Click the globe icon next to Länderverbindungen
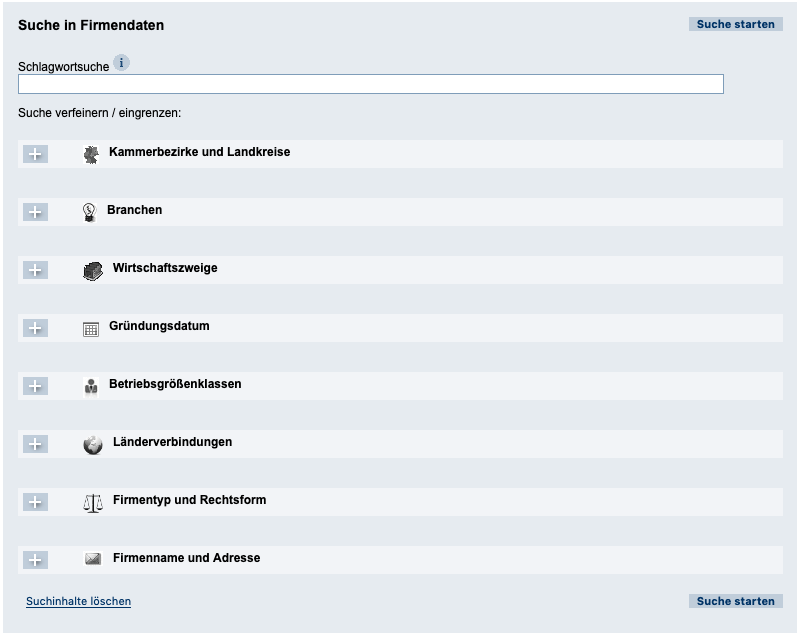Image resolution: width=797 pixels, height=633 pixels. [93, 445]
